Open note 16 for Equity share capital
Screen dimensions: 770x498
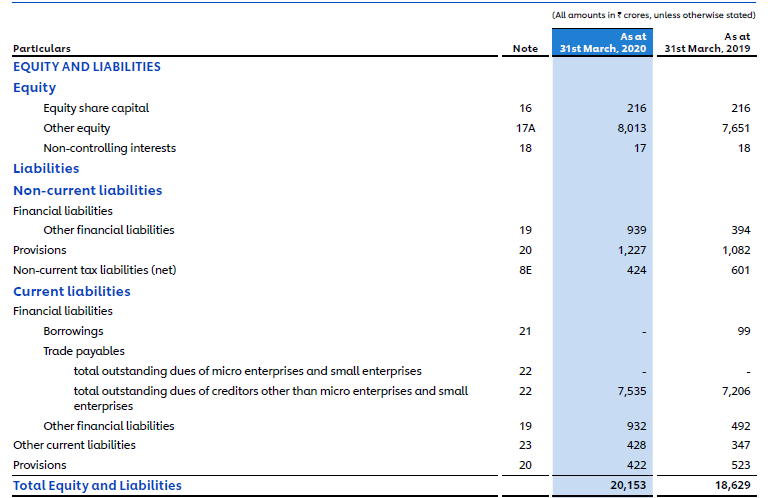(526, 108)
